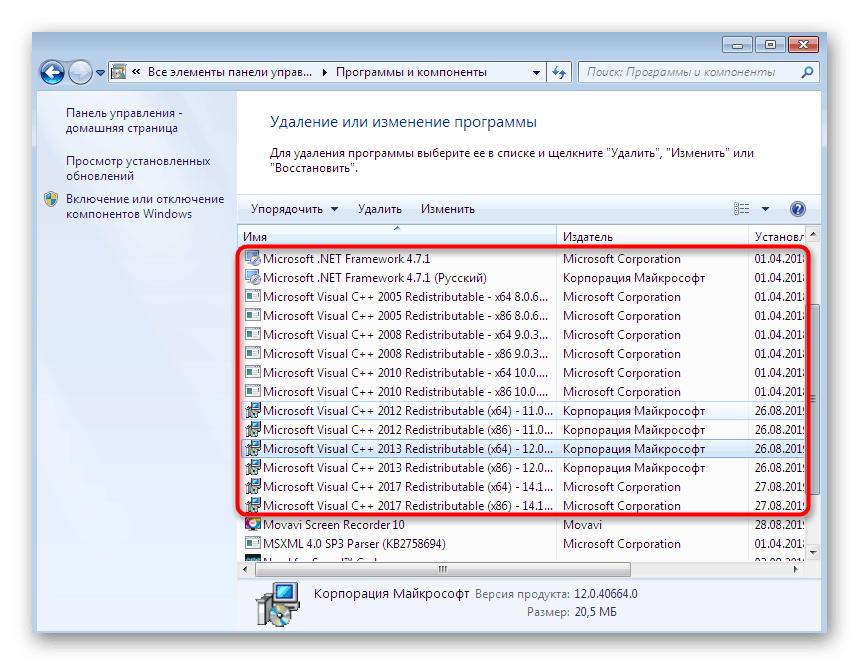Click the magnifier search icon

808,72
